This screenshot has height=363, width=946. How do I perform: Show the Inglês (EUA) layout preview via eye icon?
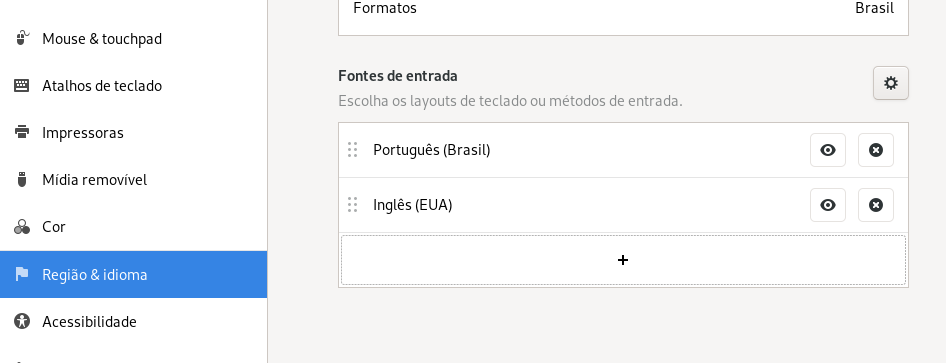tap(828, 205)
